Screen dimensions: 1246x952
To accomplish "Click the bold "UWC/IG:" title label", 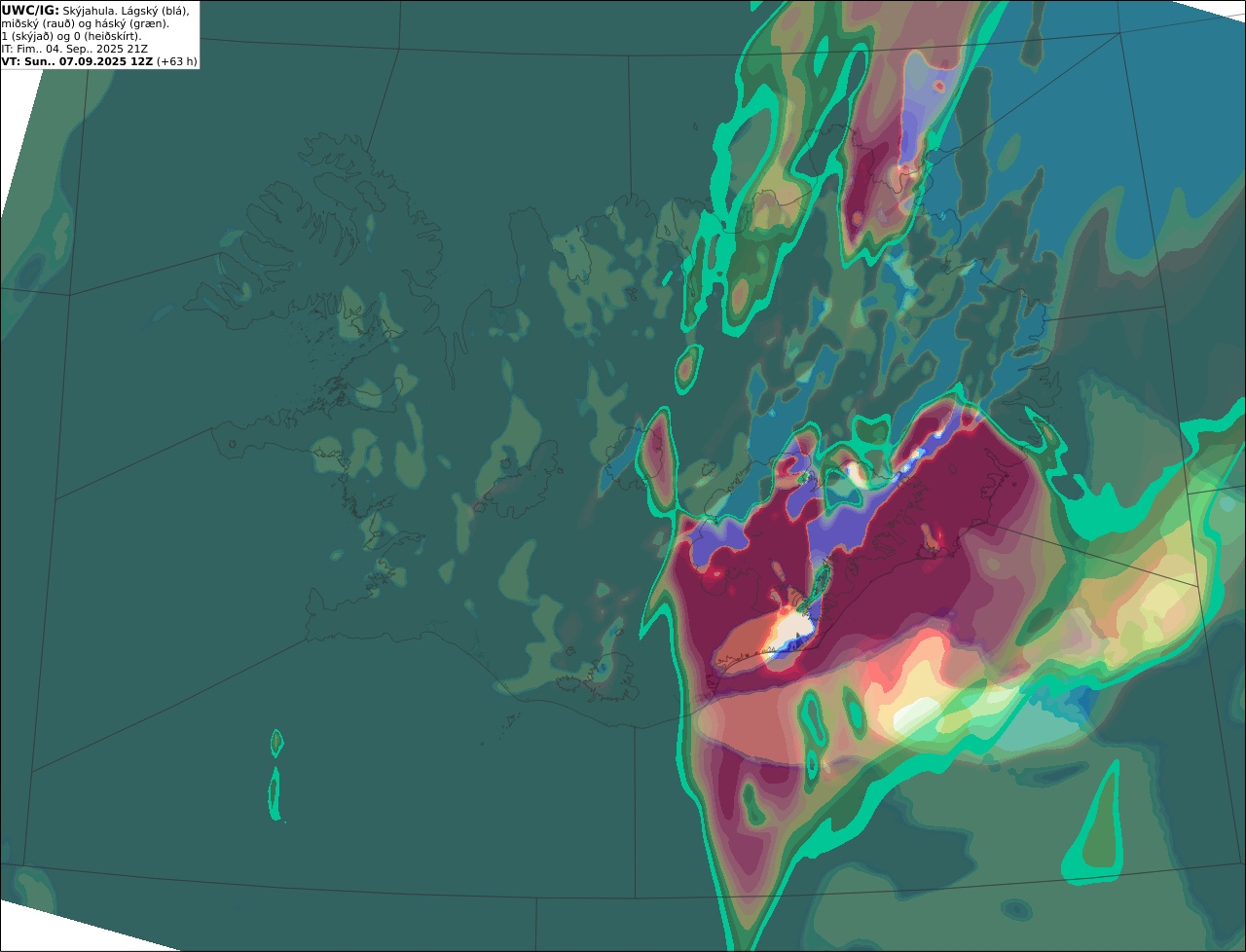I will 30,10.
